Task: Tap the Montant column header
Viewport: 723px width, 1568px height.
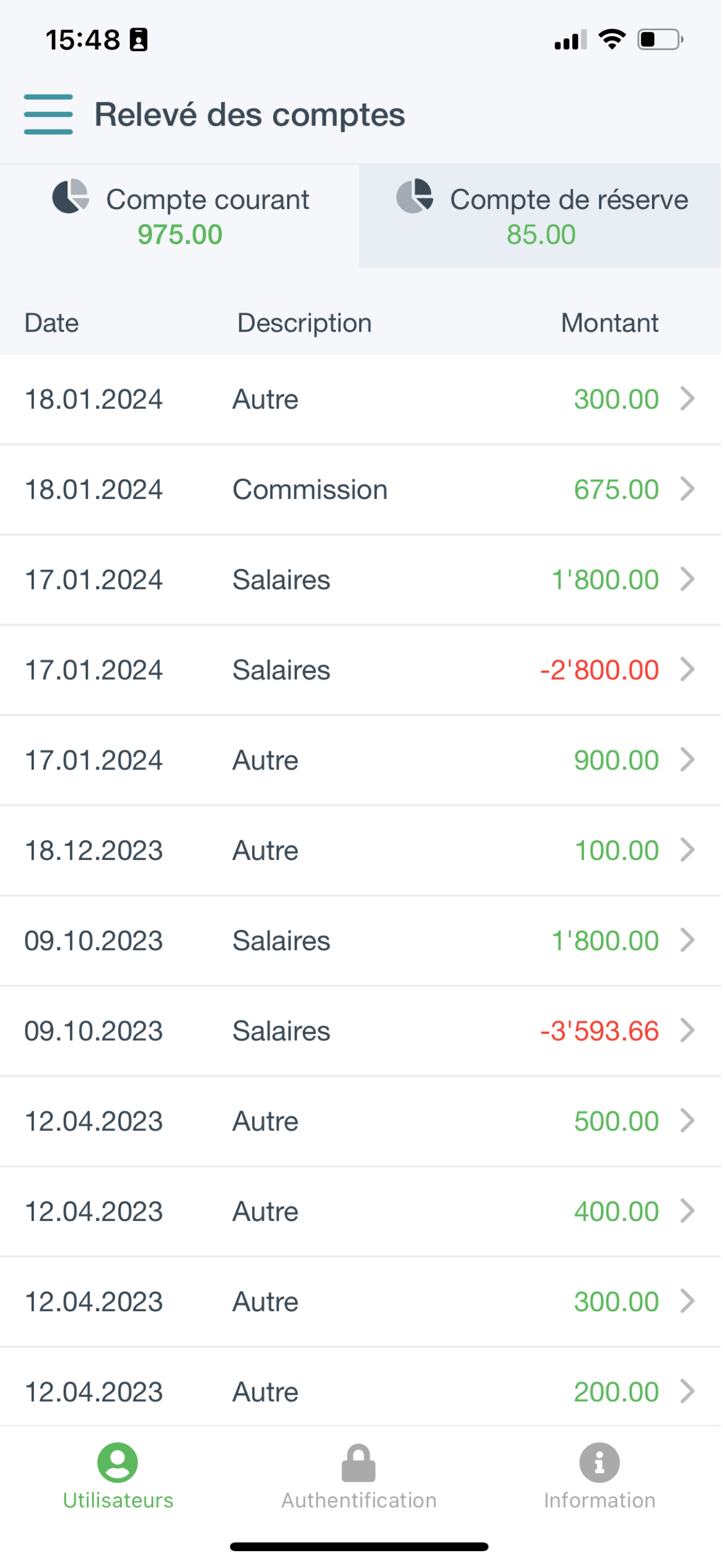Action: 610,323
